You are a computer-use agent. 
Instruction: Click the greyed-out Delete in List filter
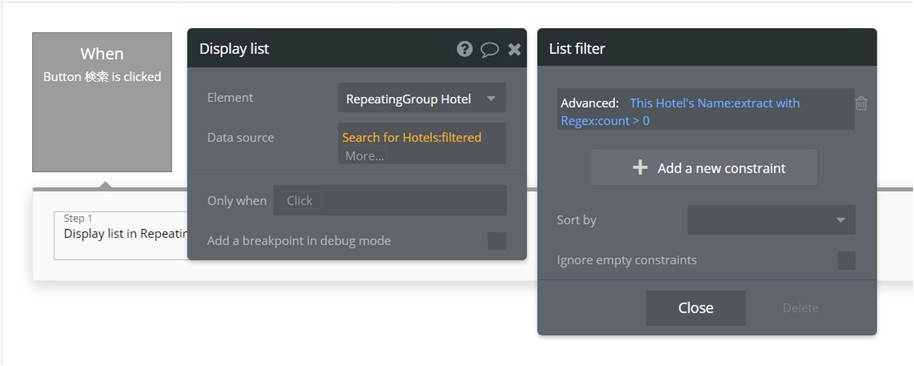[x=800, y=308]
